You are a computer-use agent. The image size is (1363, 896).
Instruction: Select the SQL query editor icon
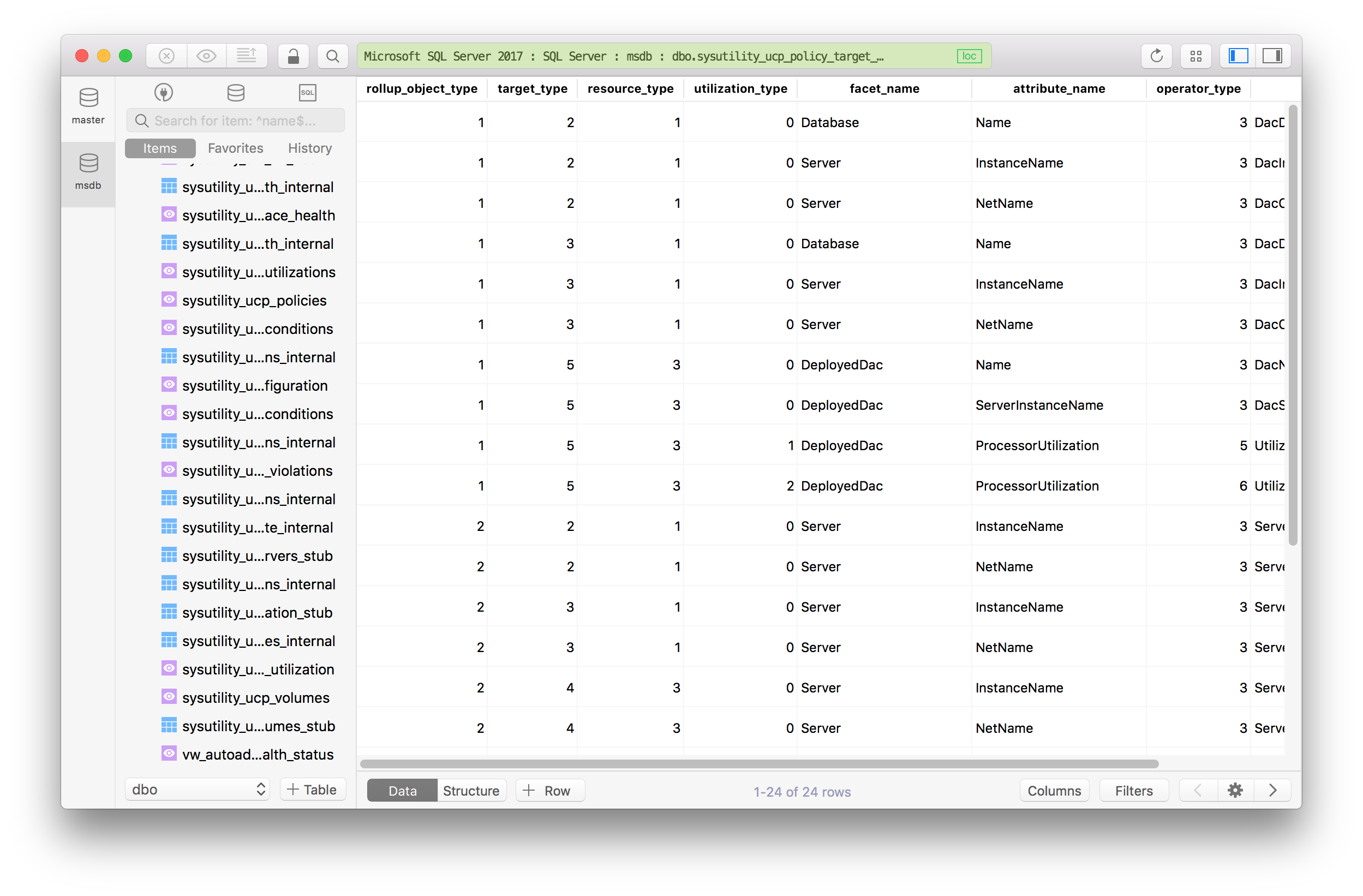pyautogui.click(x=309, y=93)
